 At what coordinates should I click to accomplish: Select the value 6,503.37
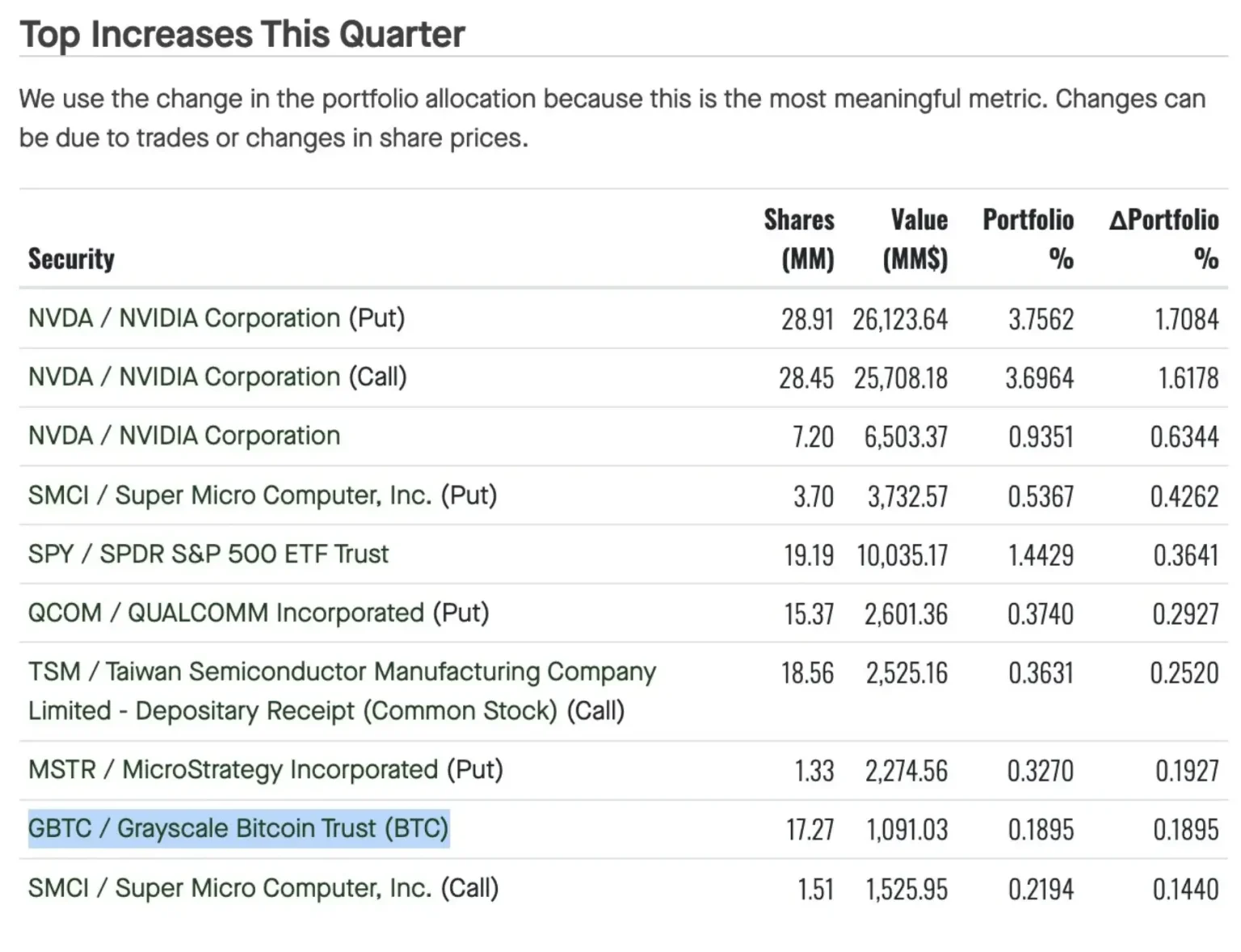[906, 437]
